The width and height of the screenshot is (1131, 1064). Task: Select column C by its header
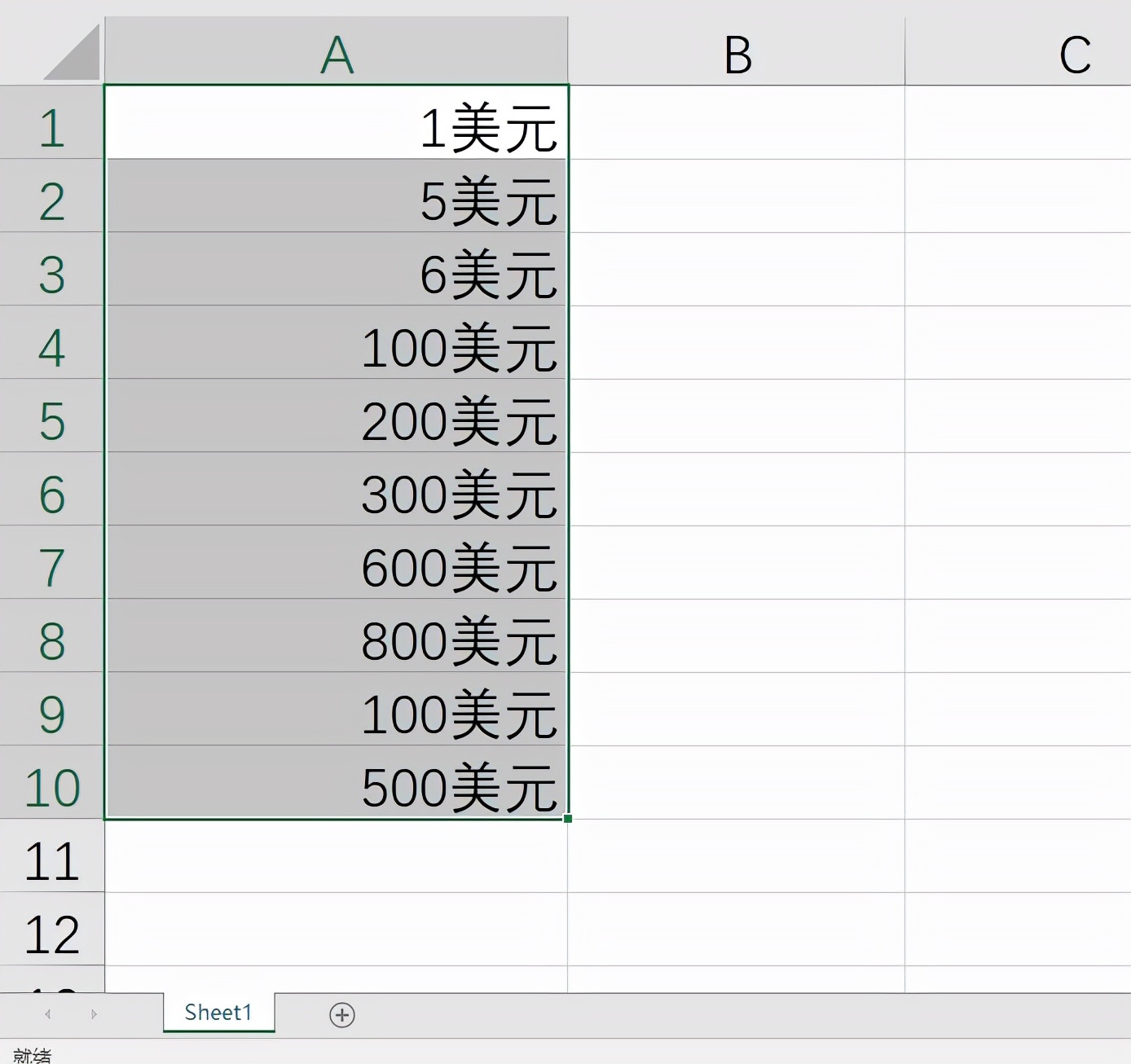tap(1019, 51)
